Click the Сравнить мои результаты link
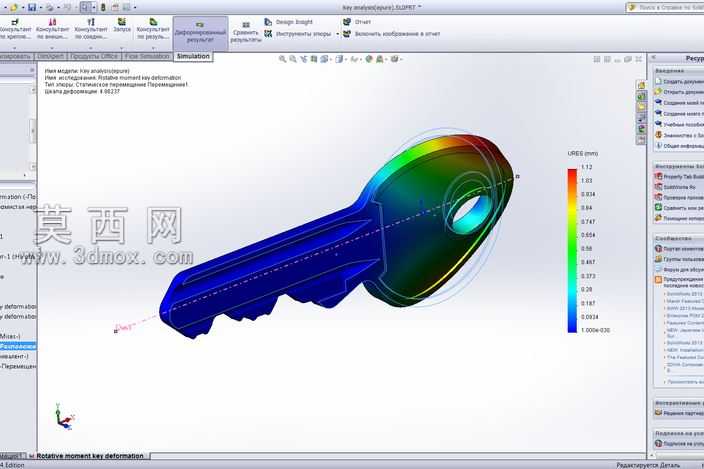Screen dimensions: 704x469 point(679,208)
